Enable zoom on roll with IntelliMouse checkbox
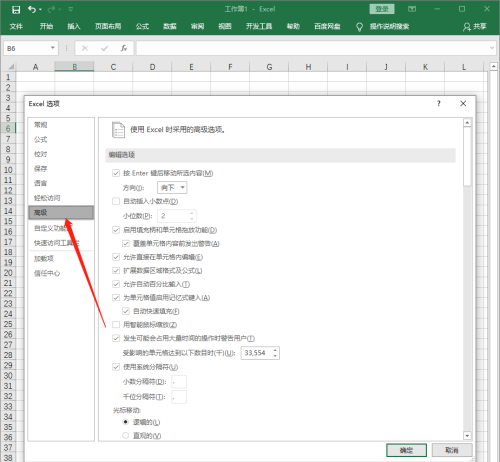The height and width of the screenshot is (462, 500). [116, 324]
